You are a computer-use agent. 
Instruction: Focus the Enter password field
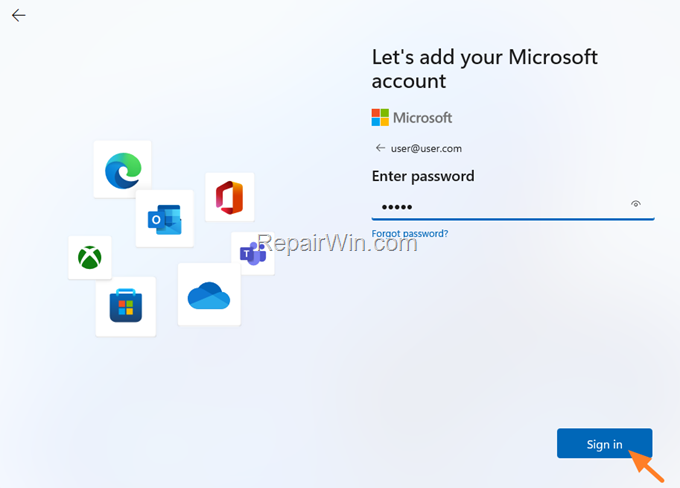[x=513, y=206]
